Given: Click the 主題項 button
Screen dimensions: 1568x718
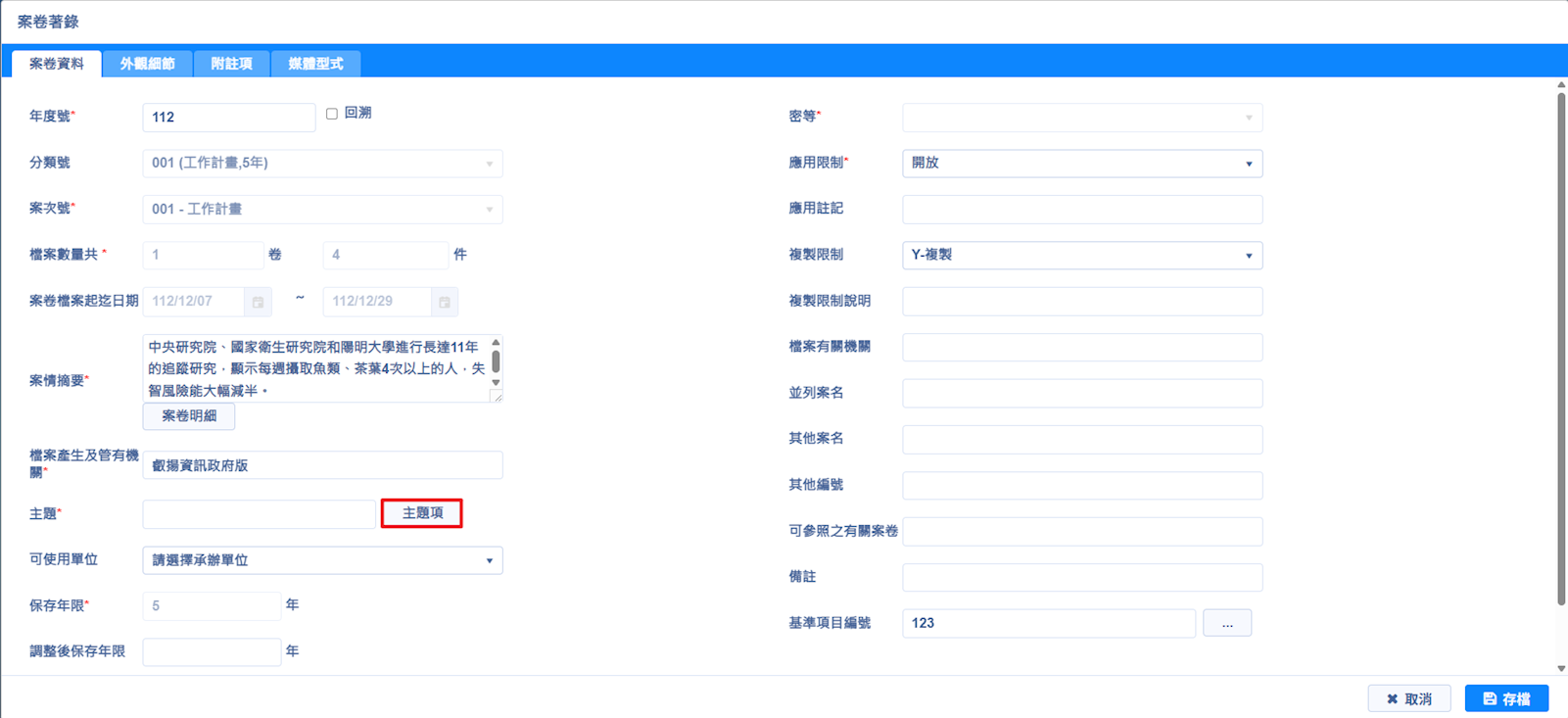Looking at the screenshot, I should 422,513.
